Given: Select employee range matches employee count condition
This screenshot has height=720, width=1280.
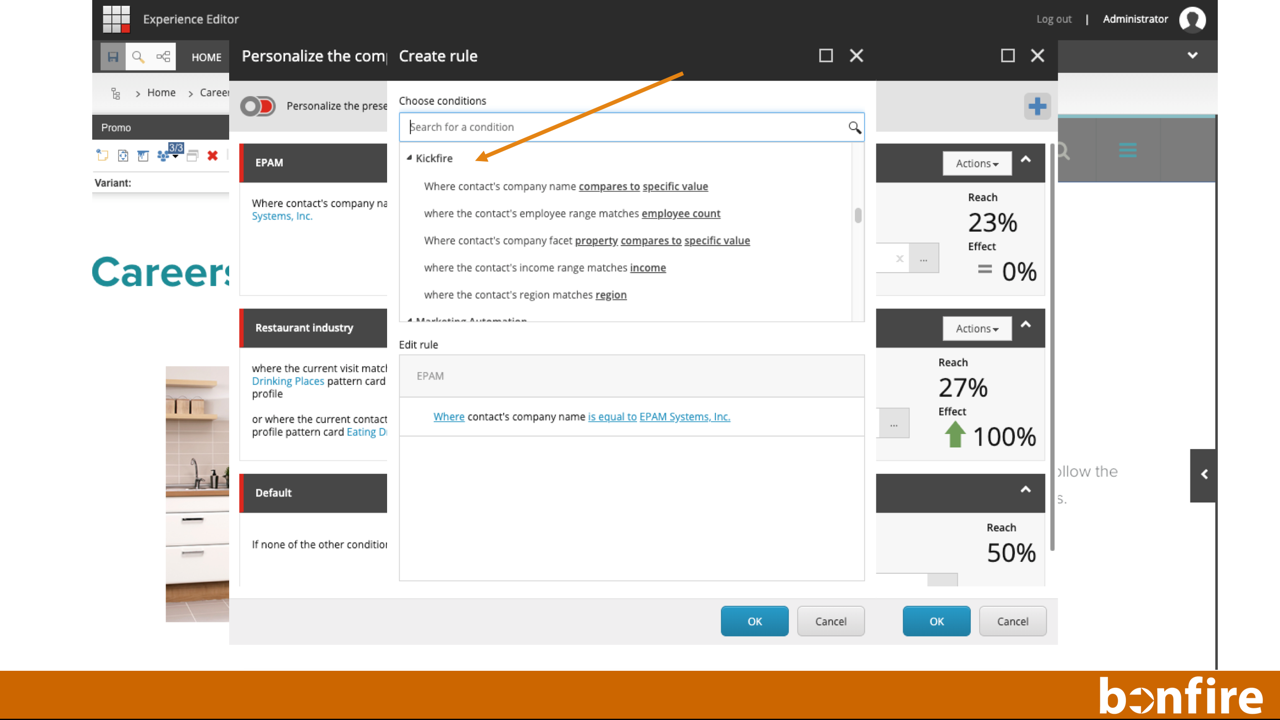Looking at the screenshot, I should (x=572, y=213).
